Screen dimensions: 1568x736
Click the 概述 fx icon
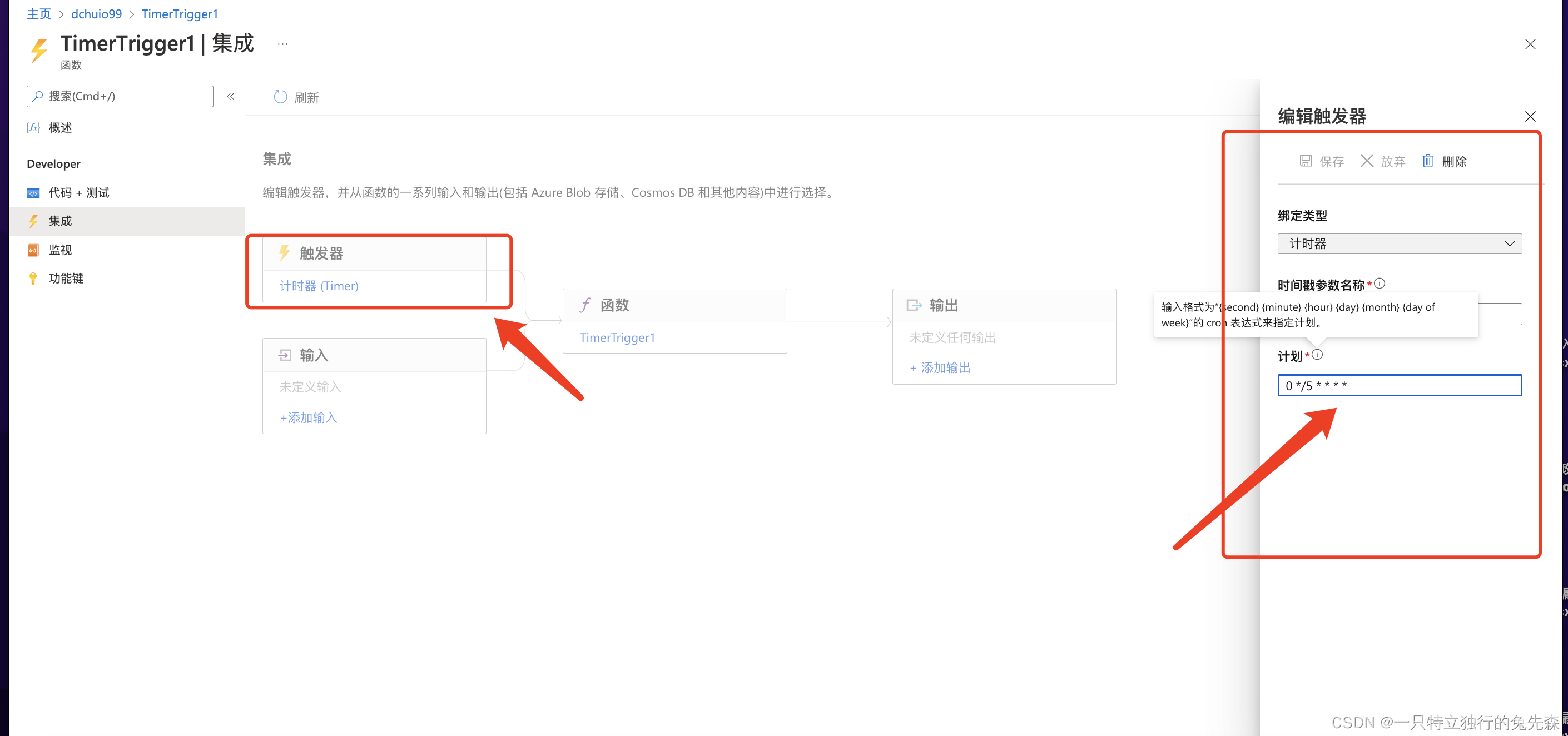pyautogui.click(x=33, y=127)
